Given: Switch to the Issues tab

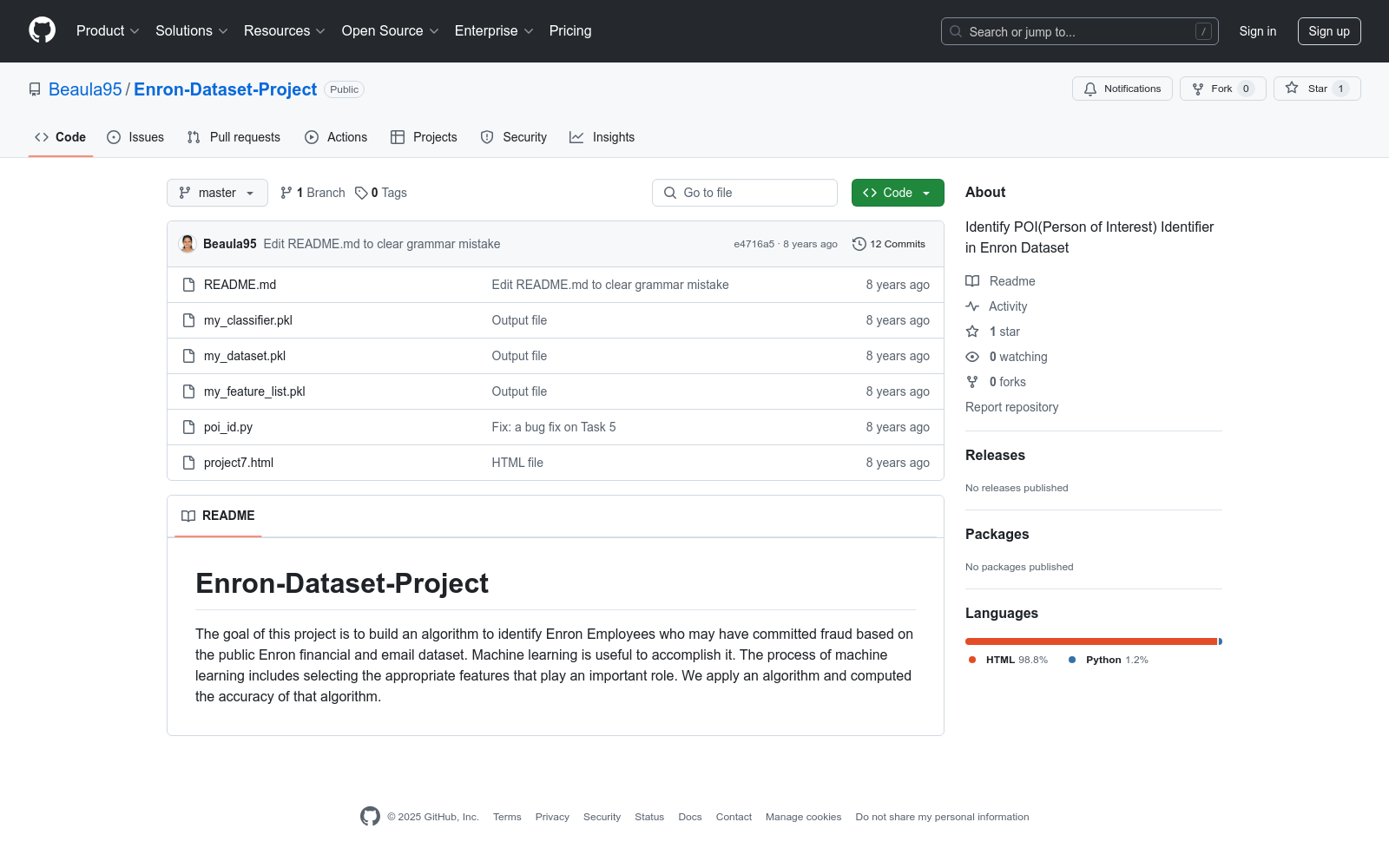Looking at the screenshot, I should click(x=135, y=137).
